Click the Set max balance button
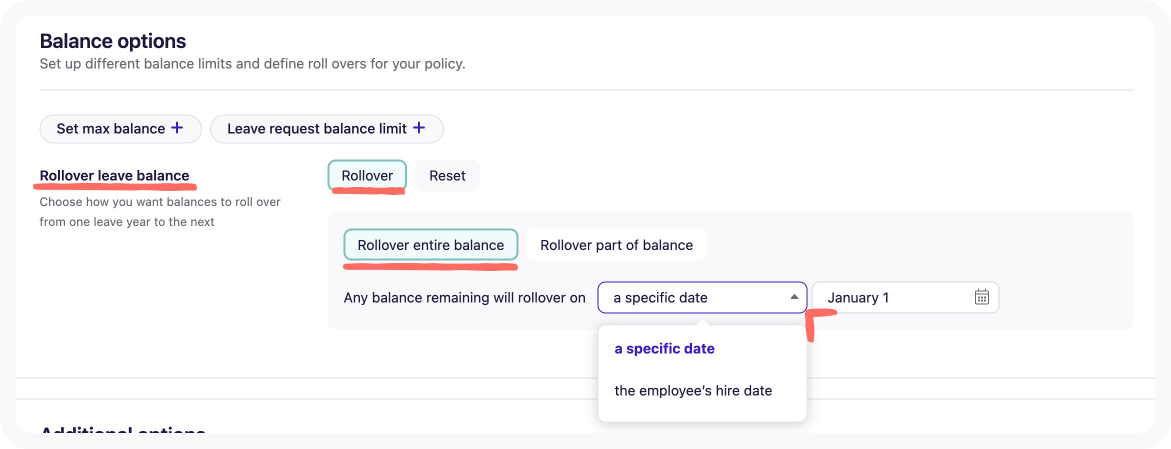This screenshot has width=1171, height=449. (x=120, y=128)
